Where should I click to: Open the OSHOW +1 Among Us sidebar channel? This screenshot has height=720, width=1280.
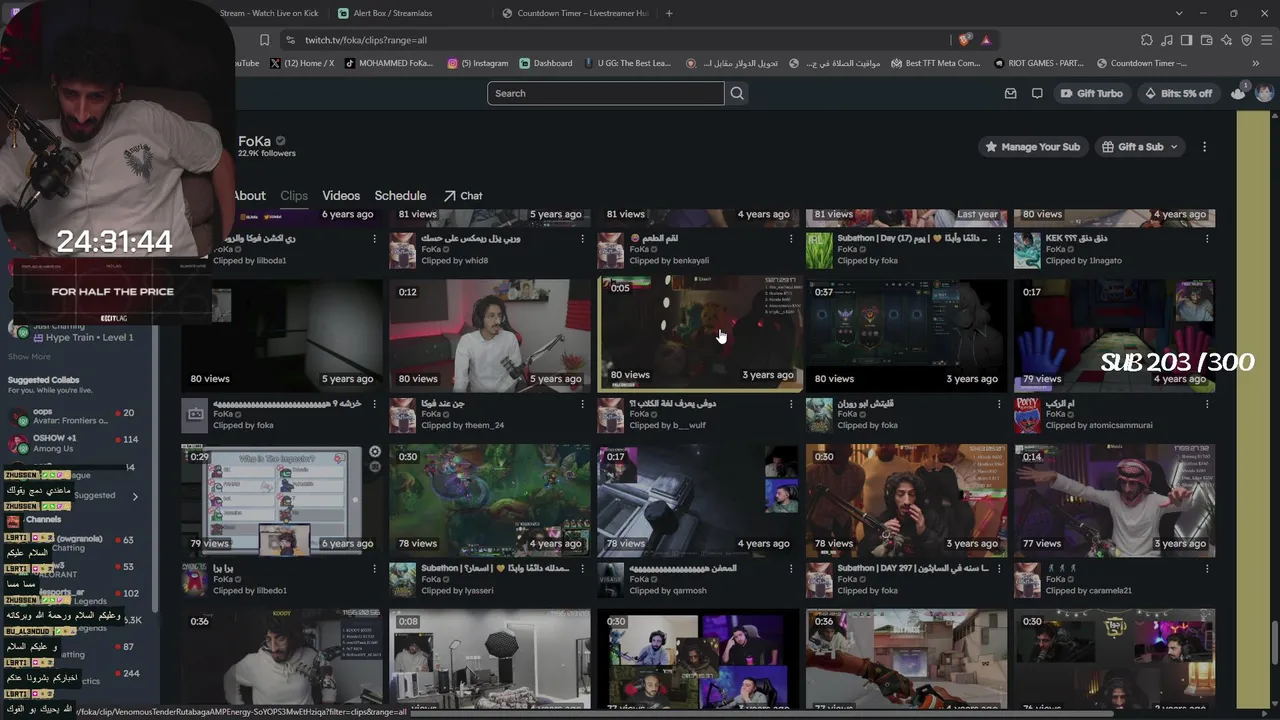point(72,443)
